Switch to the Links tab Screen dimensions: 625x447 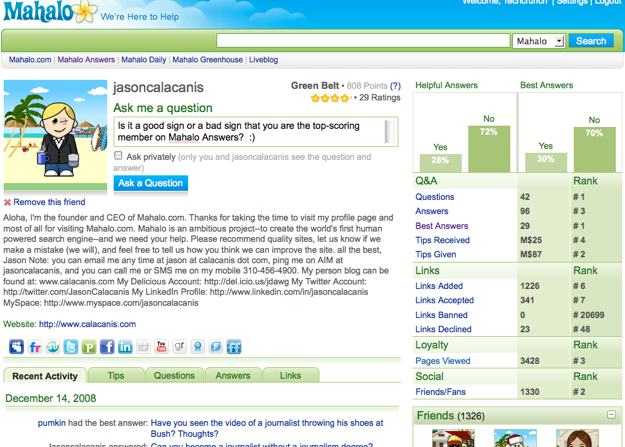(x=290, y=375)
